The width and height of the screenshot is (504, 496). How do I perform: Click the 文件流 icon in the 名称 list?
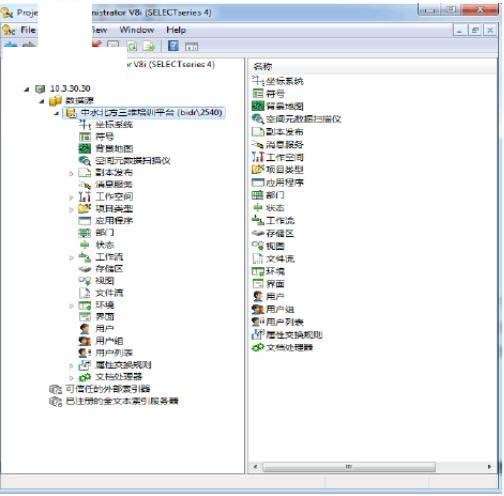point(258,258)
